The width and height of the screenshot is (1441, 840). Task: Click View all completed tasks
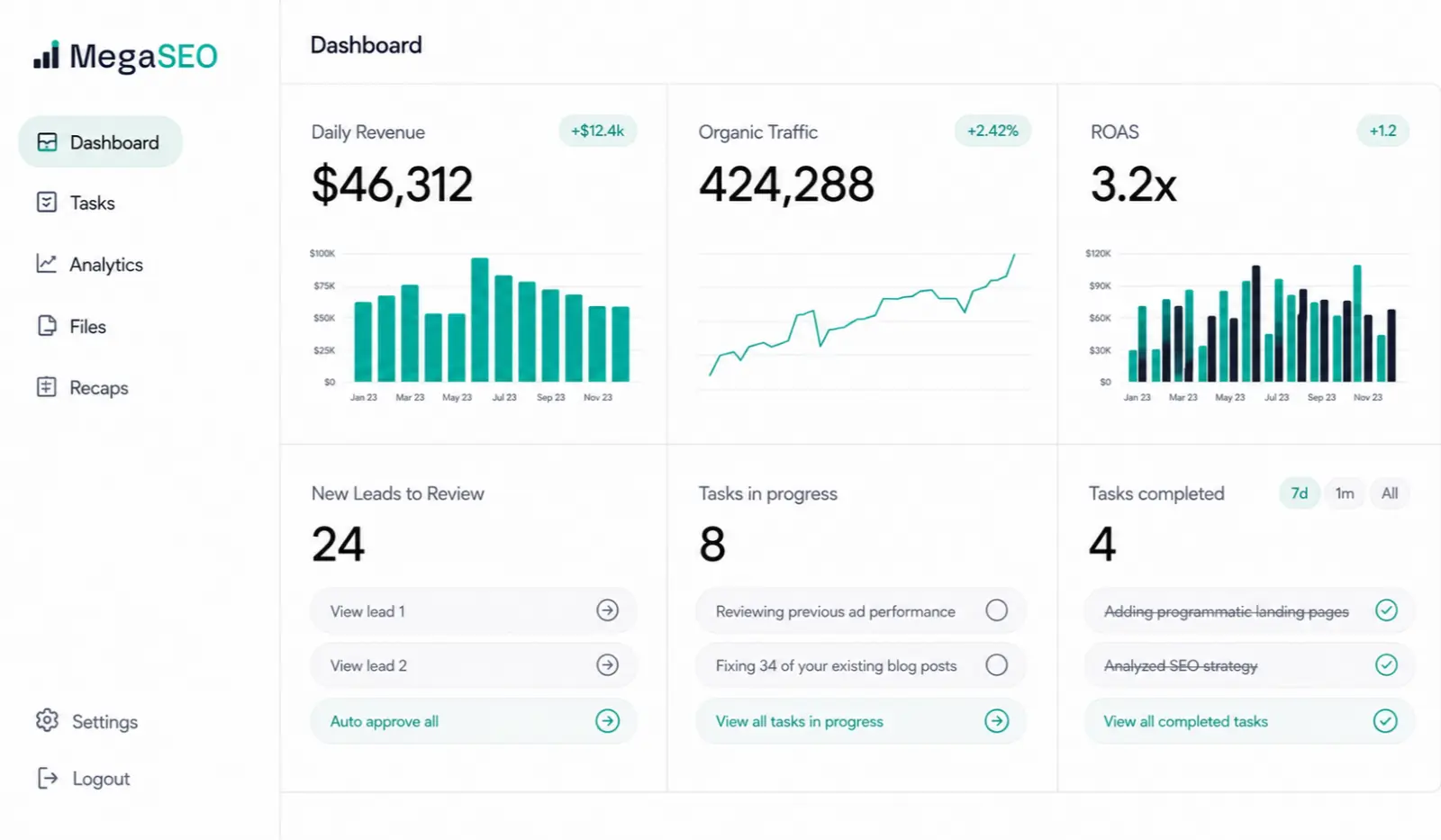pos(1250,721)
